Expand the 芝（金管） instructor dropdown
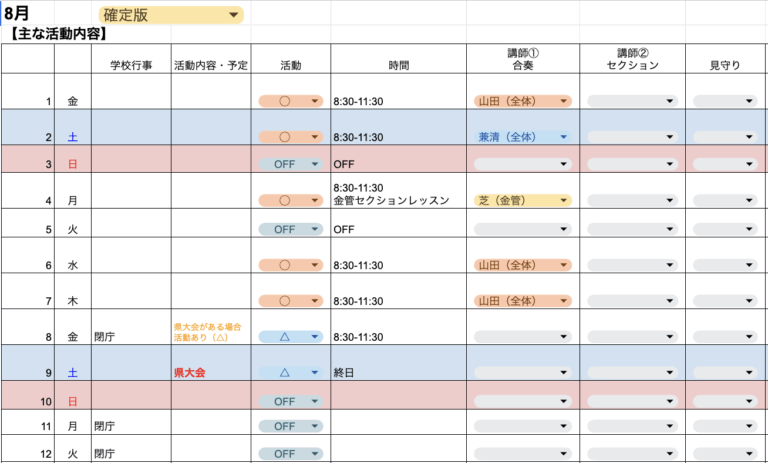This screenshot has height=463, width=768. [564, 200]
